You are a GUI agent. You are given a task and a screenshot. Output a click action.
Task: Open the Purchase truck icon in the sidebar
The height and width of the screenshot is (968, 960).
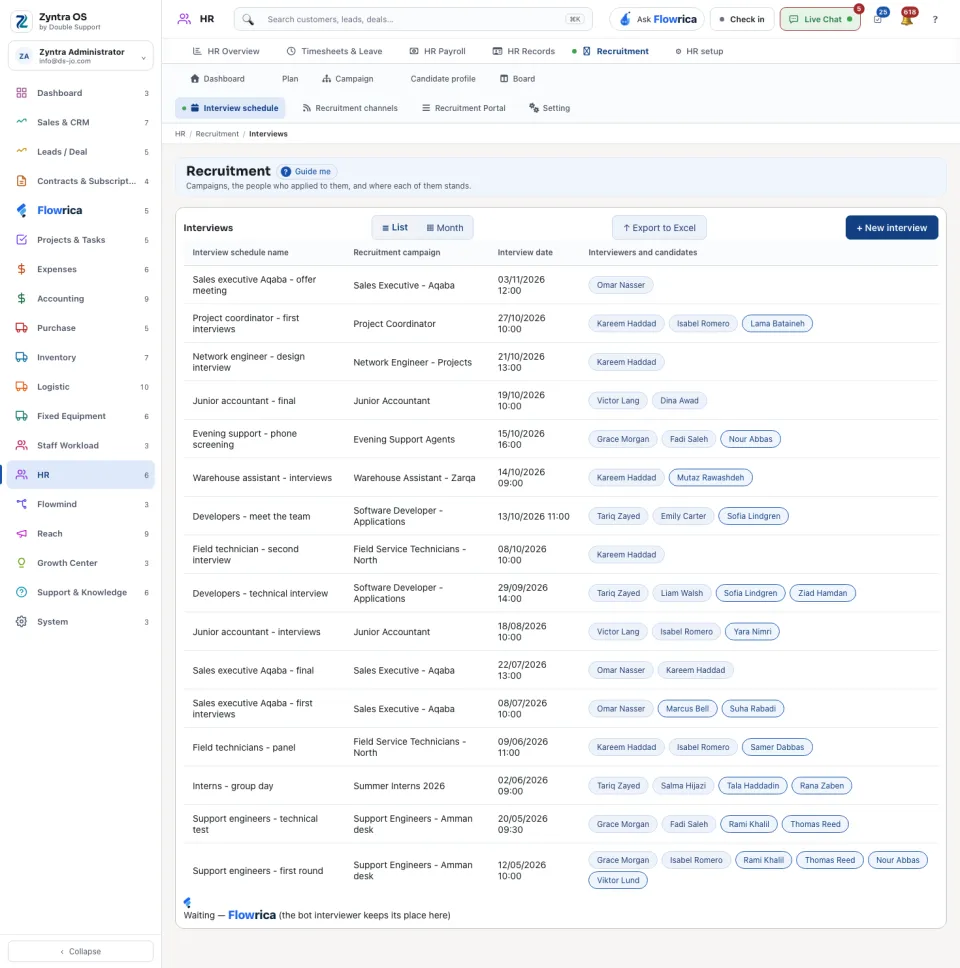22,328
